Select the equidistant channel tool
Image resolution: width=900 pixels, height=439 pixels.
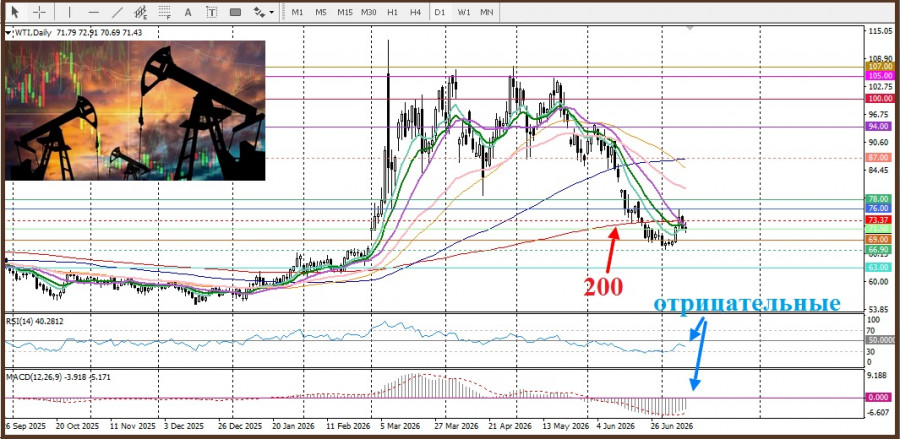pos(140,11)
